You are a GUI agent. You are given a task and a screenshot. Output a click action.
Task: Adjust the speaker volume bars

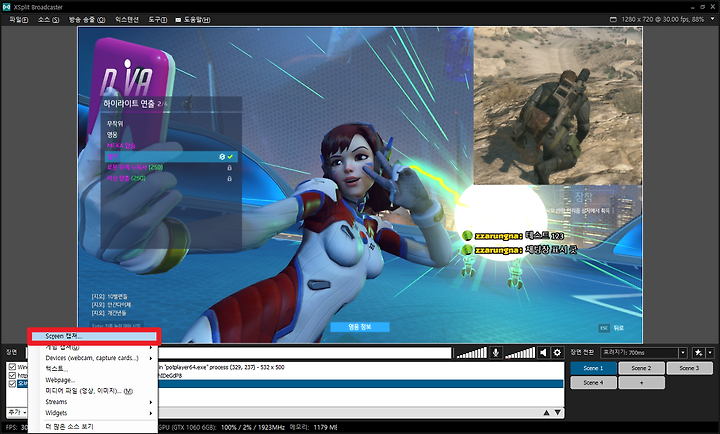click(x=520, y=353)
